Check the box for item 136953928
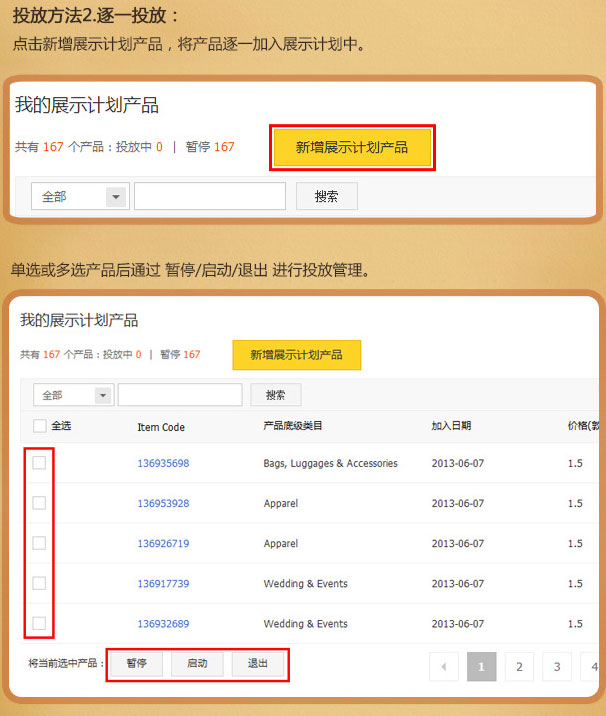The image size is (606, 716). 39,503
